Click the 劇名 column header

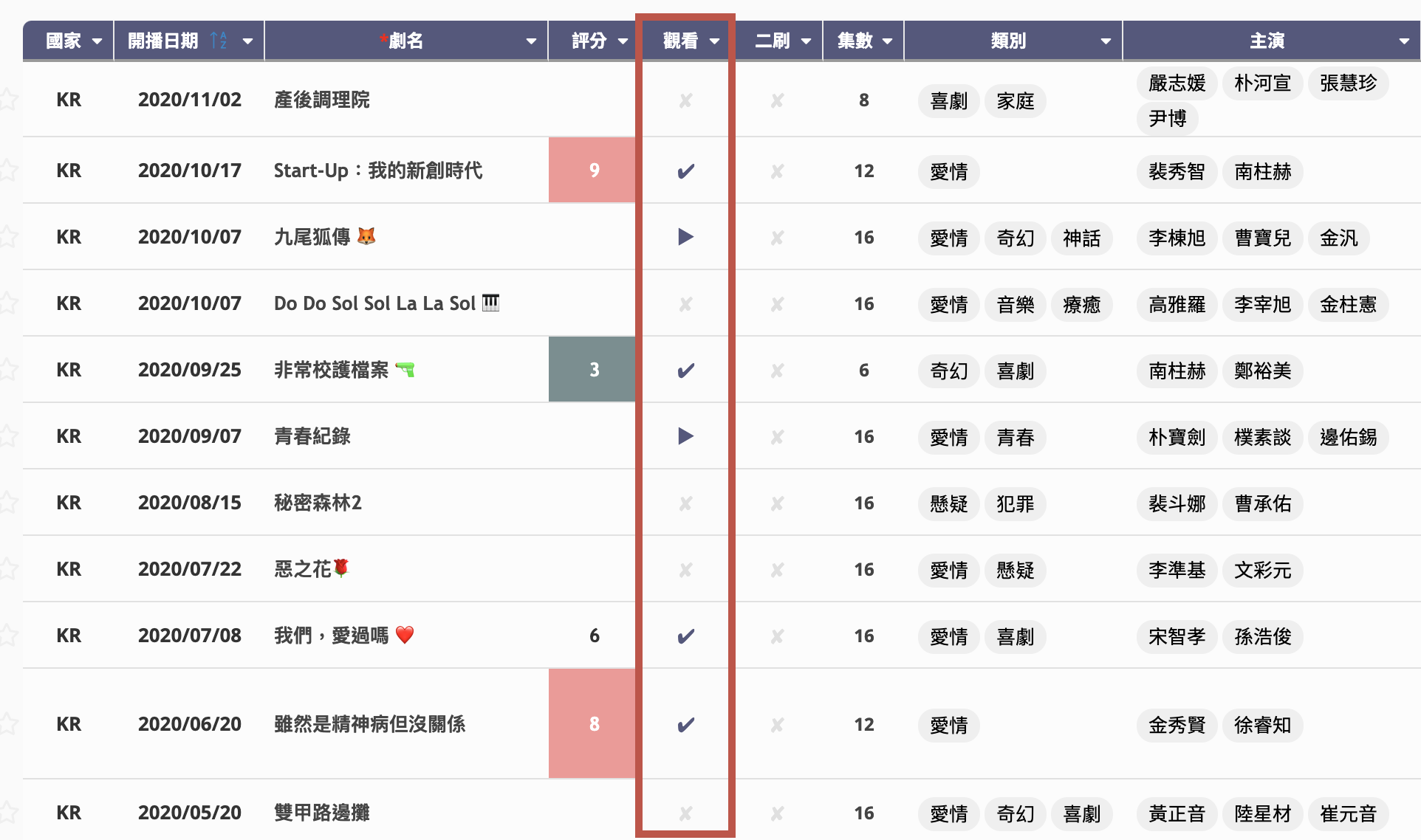[x=405, y=41]
